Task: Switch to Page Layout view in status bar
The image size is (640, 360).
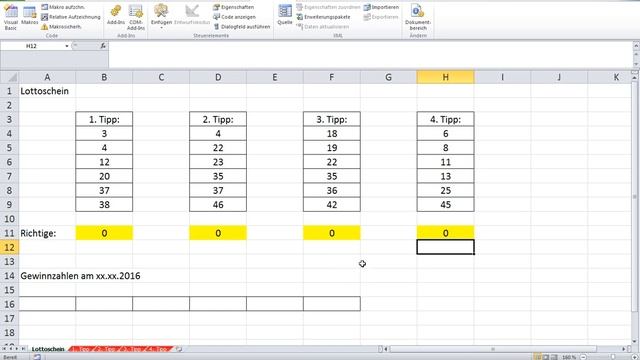Action: [546, 357]
